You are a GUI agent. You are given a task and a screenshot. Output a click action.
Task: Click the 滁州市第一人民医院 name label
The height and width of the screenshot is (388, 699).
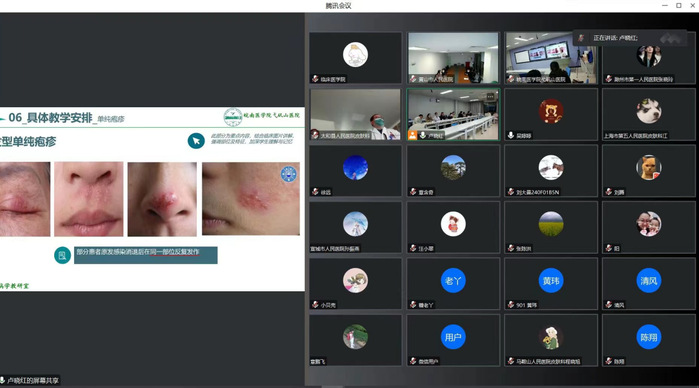(643, 79)
